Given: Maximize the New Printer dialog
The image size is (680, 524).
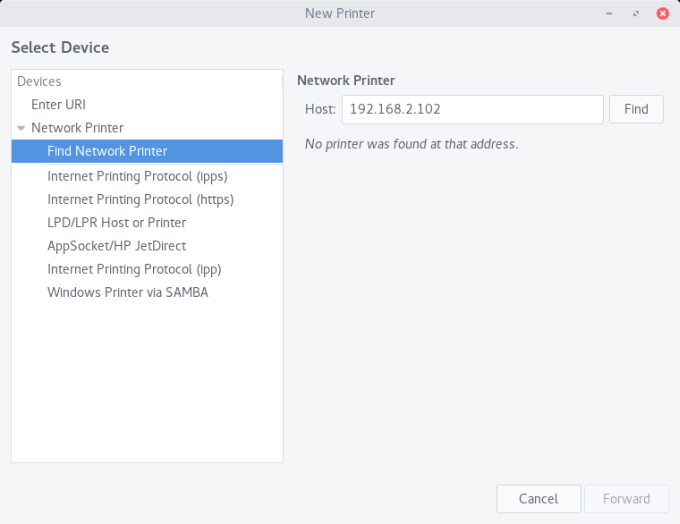Looking at the screenshot, I should 635,13.
